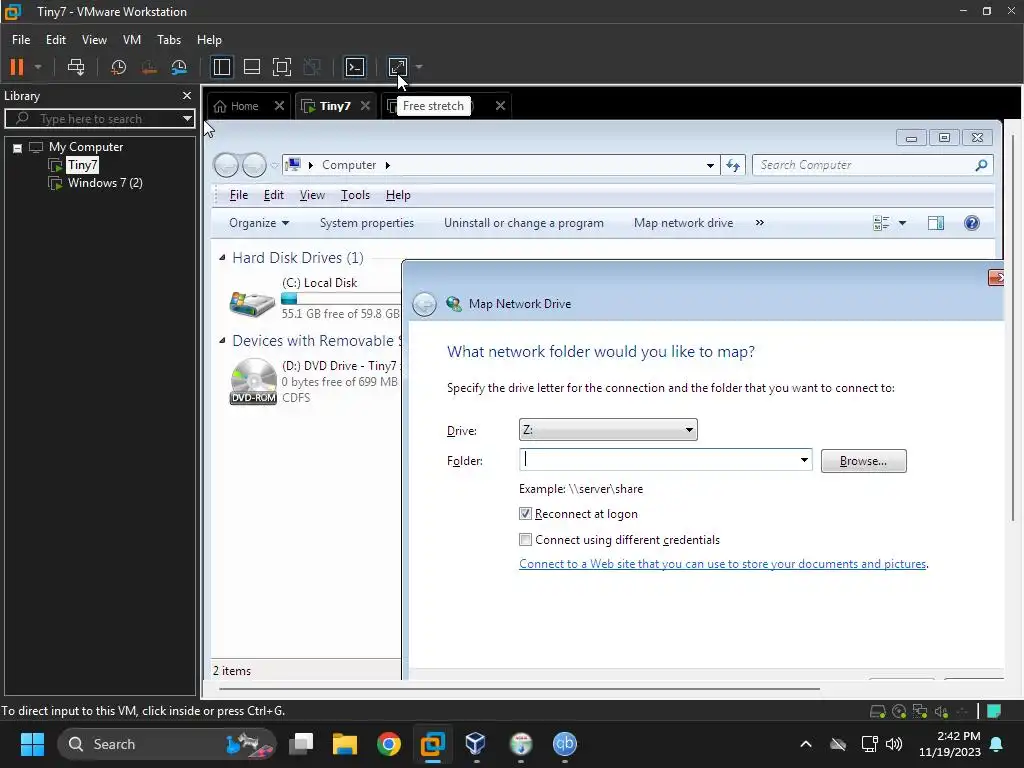Screen dimensions: 1024x768
Task: Click the back arrow in Map Network Drive
Action: (x=424, y=304)
